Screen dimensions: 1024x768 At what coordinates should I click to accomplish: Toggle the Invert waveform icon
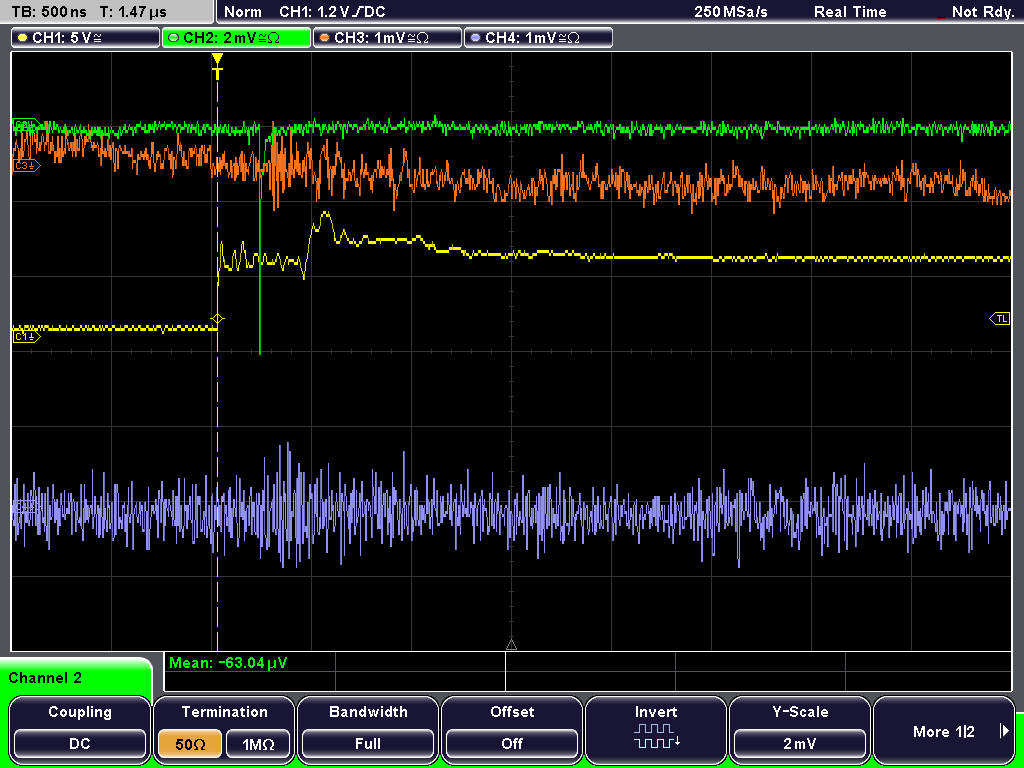click(656, 729)
